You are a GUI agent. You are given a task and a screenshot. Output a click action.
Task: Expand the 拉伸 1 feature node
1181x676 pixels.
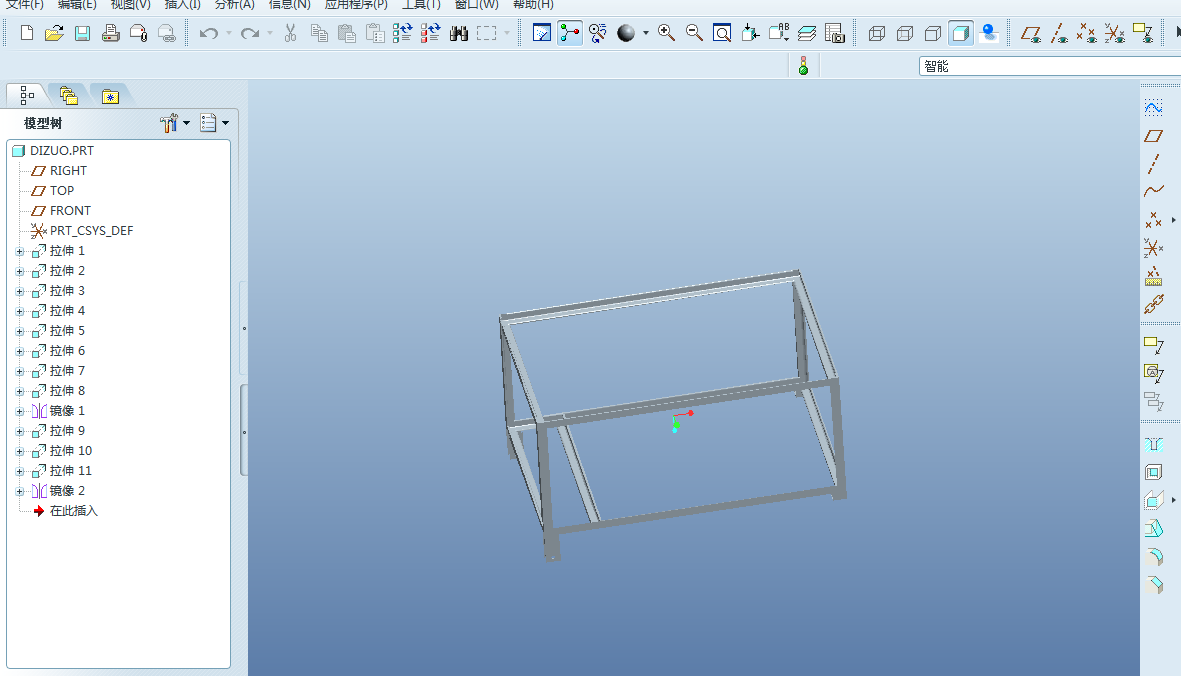click(20, 251)
